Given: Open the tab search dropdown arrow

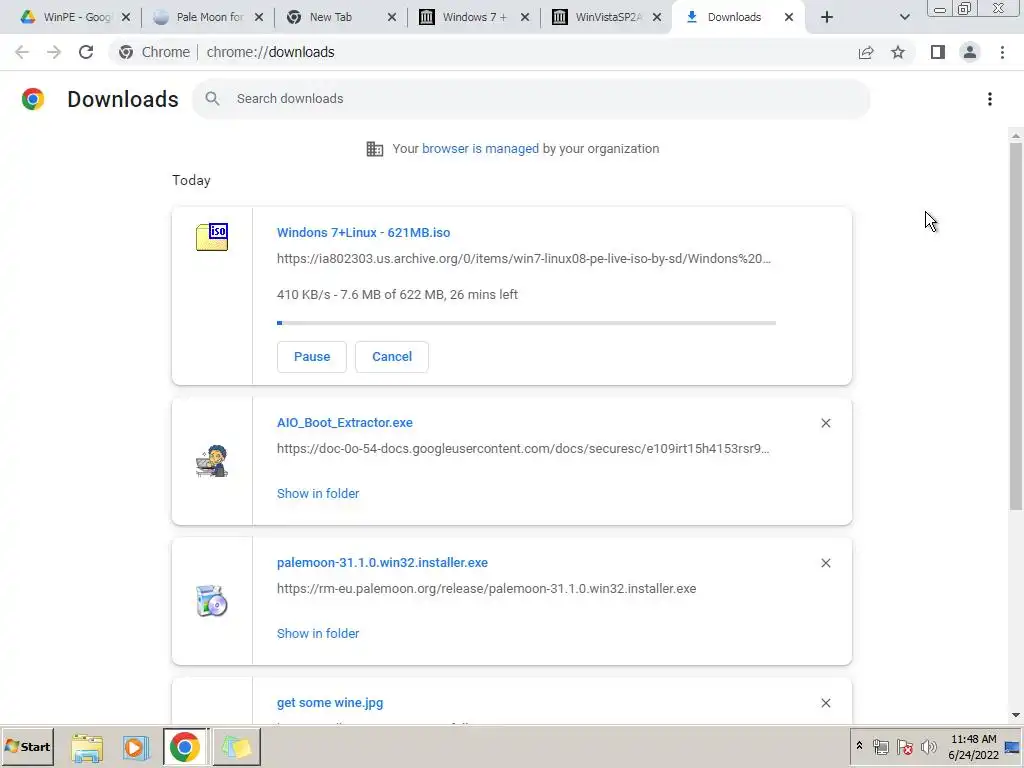Looking at the screenshot, I should pos(904,17).
